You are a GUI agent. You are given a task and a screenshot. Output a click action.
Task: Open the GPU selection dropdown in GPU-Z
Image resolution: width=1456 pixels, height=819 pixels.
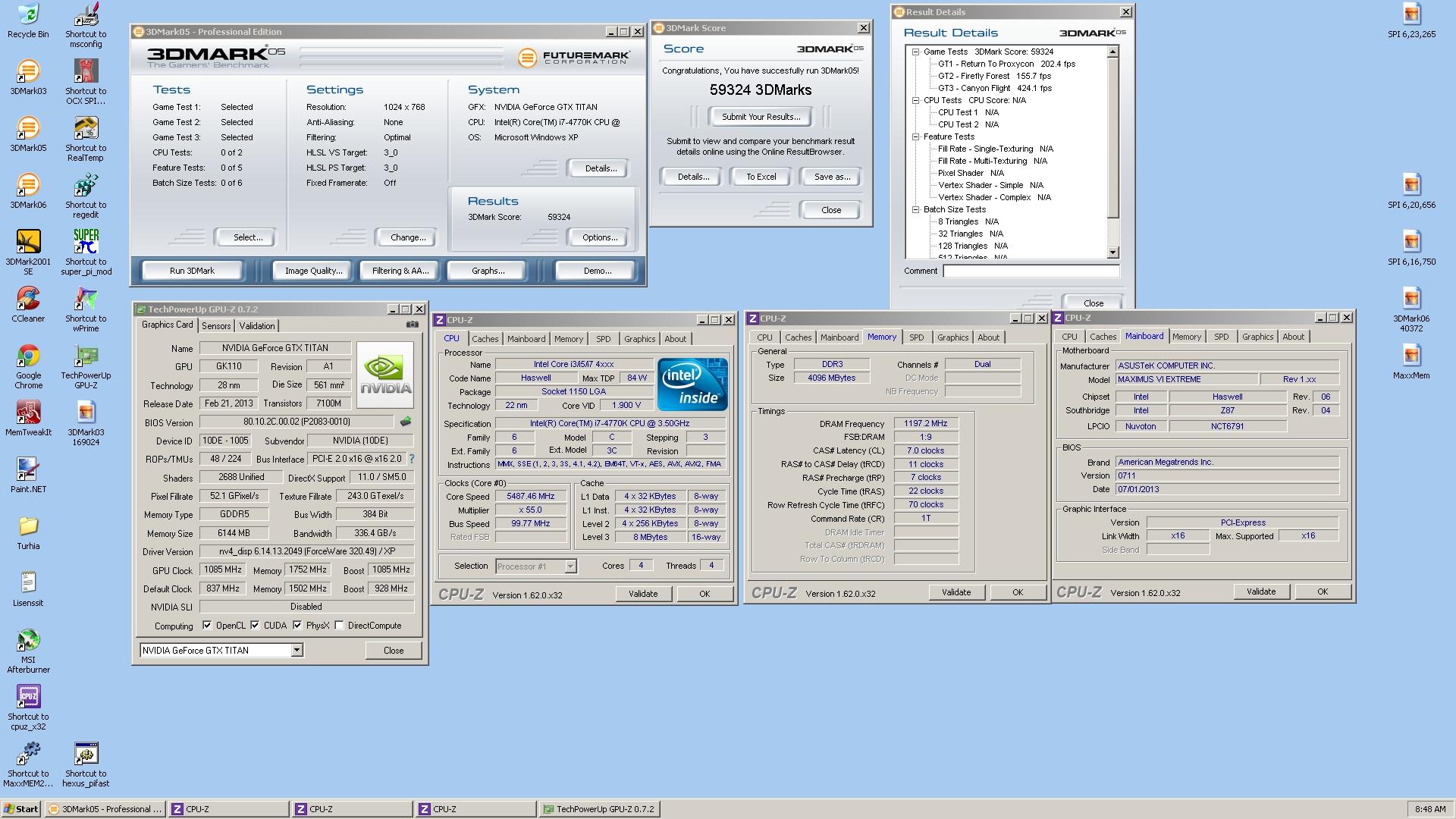[297, 651]
